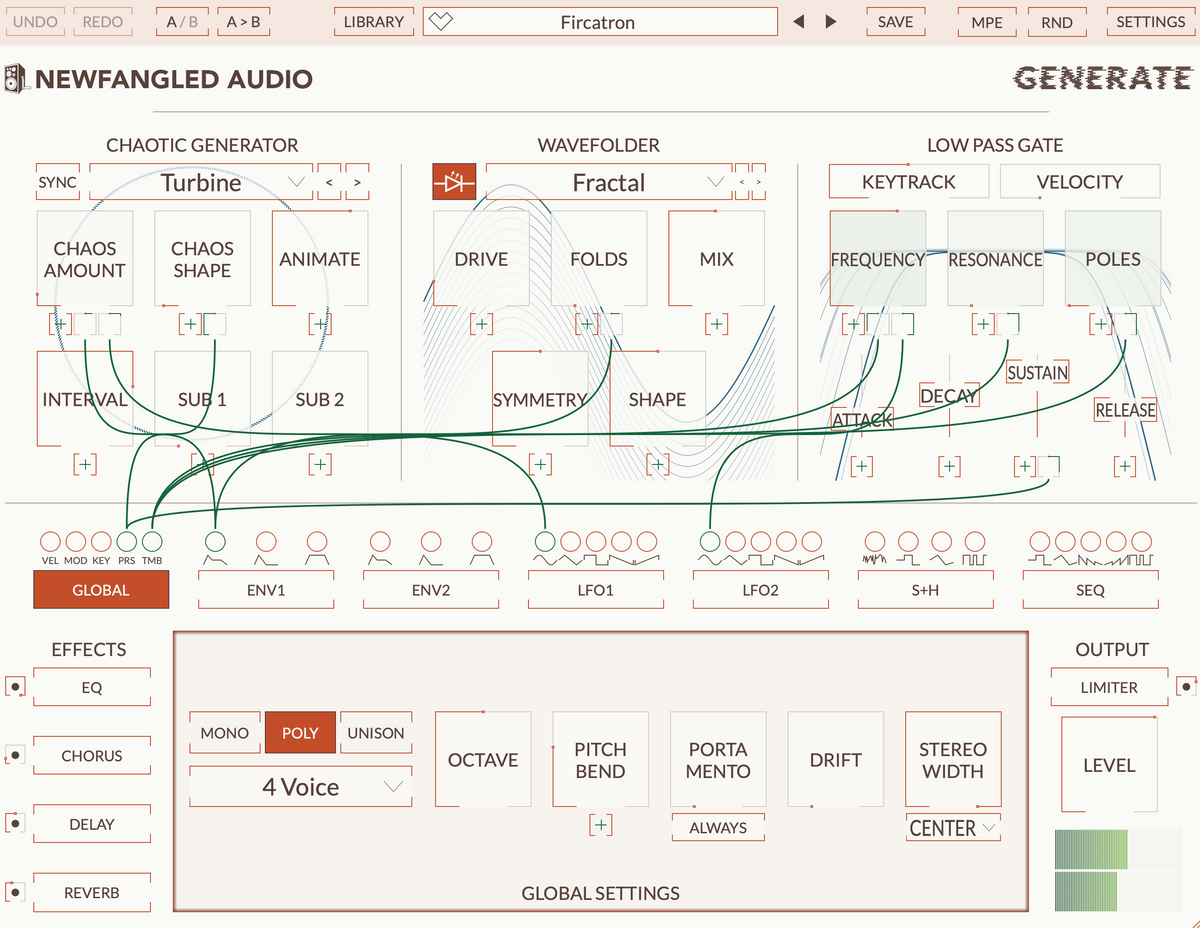1200x928 pixels.
Task: Click the CHAOS AMOUNT knob
Action: 85,259
